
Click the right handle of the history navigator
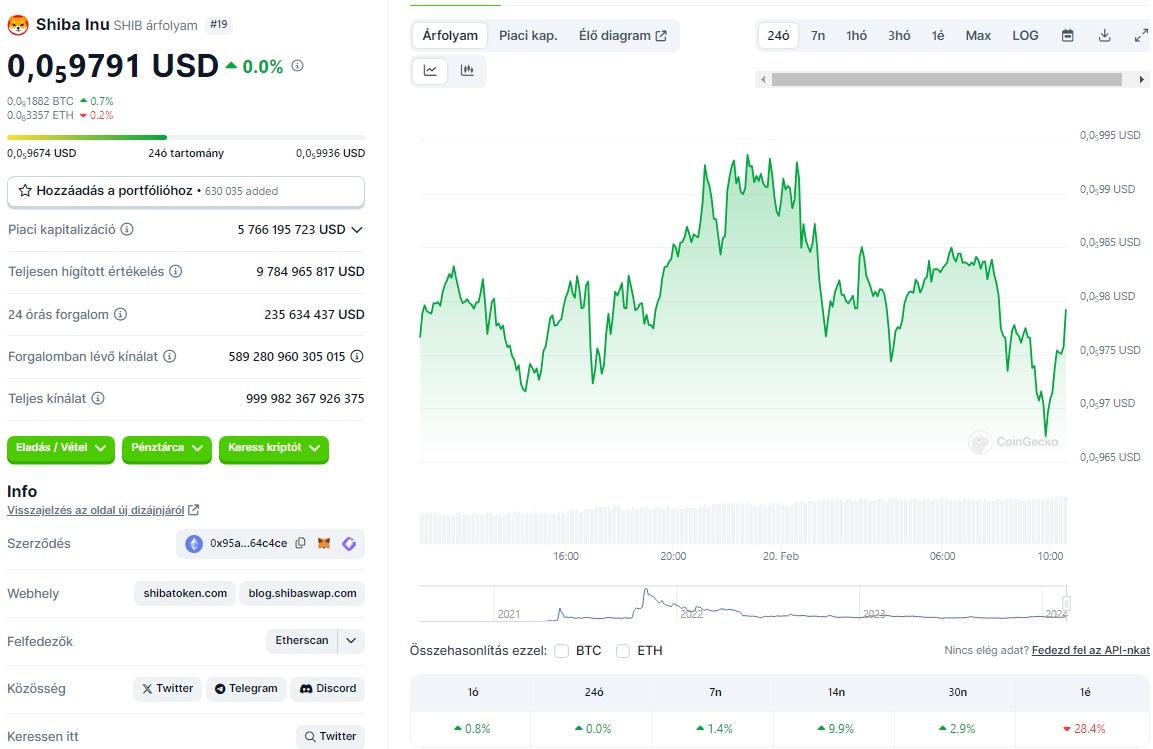(x=1066, y=603)
